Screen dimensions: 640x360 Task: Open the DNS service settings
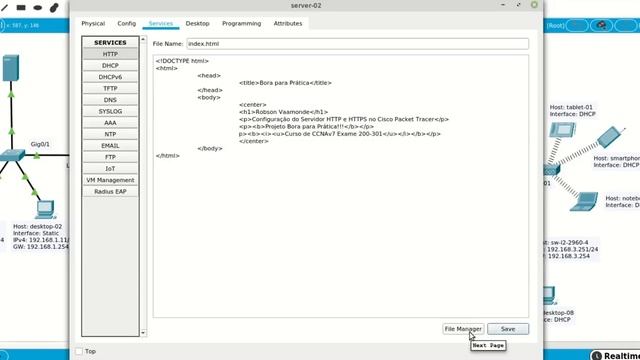pos(110,100)
